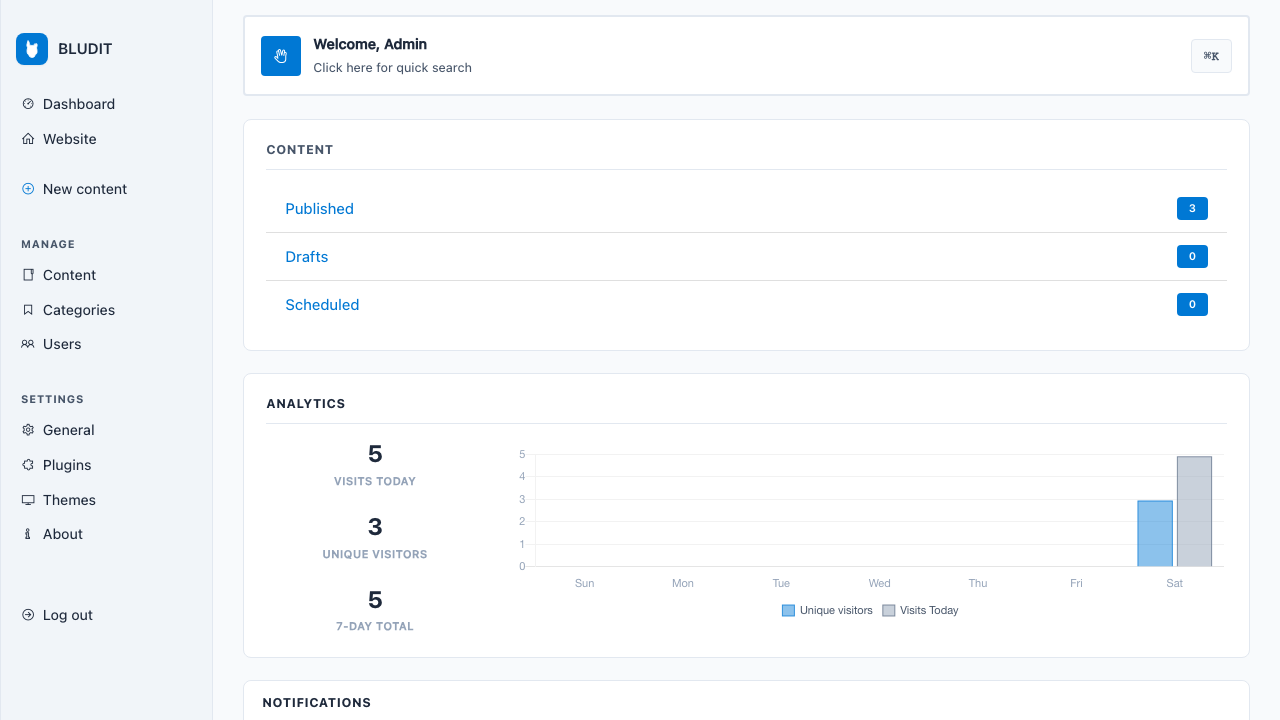Open the Users management page
This screenshot has width=1280, height=720.
[x=62, y=344]
